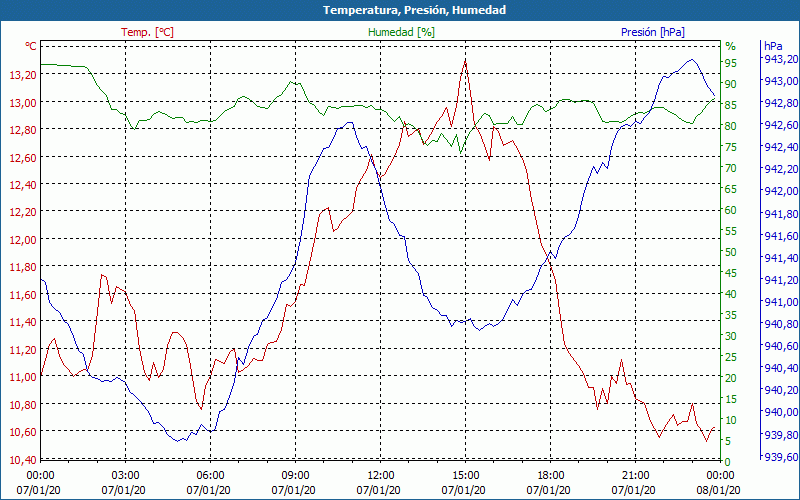Click humidity axis value "60"
Viewport: 800px width, 500px height.
[731, 210]
